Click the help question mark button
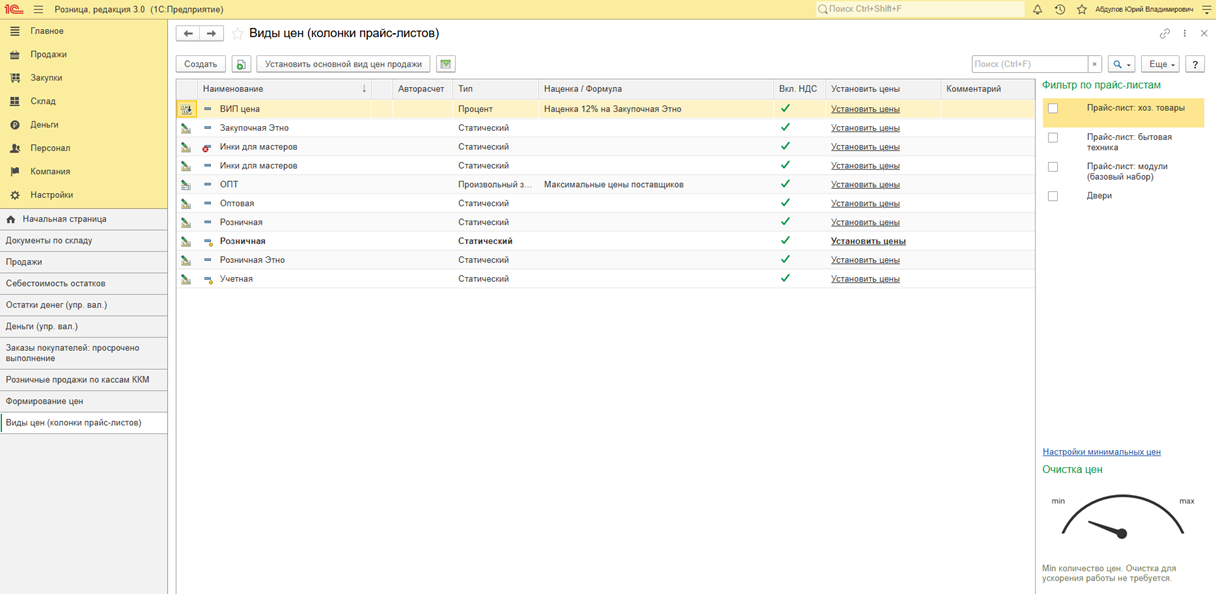This screenshot has height=594, width=1216. click(x=1195, y=64)
